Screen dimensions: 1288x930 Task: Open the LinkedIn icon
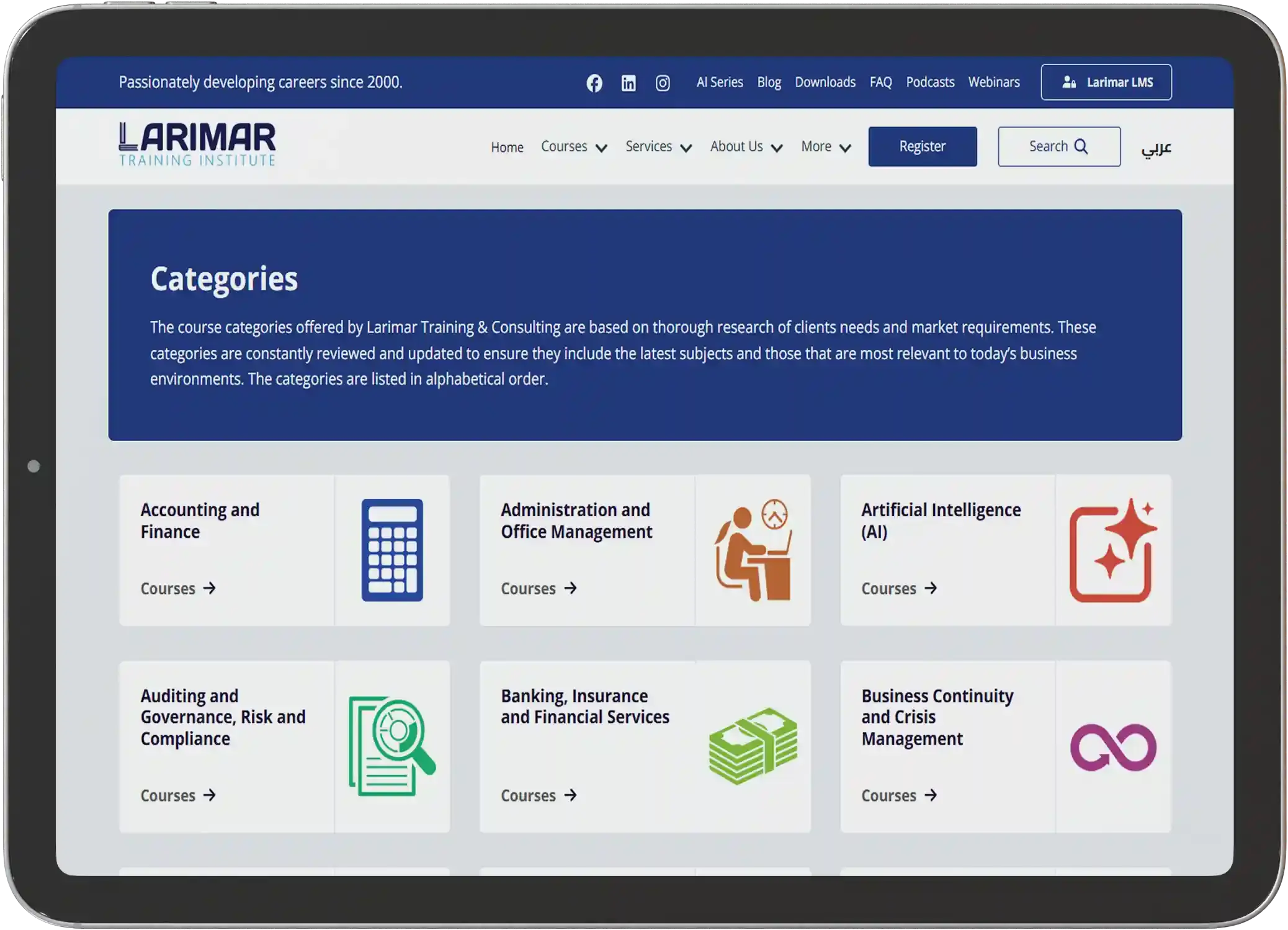click(628, 83)
